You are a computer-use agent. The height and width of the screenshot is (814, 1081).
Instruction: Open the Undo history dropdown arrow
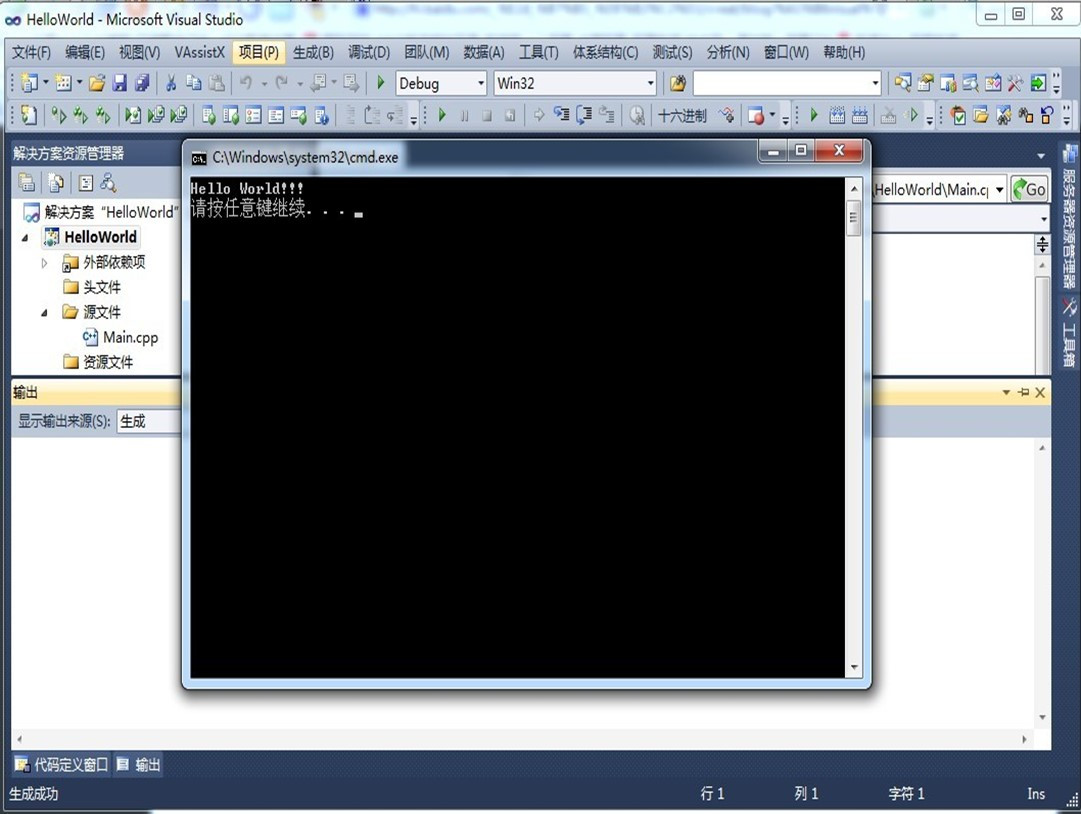pos(263,83)
